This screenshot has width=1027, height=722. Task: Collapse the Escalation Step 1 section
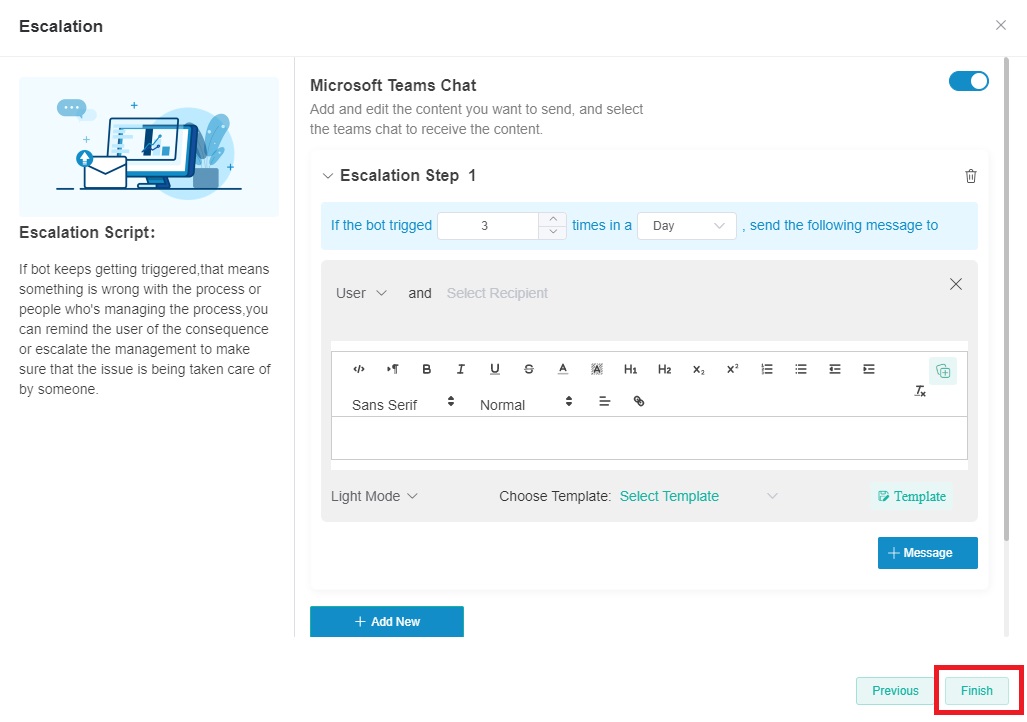[x=327, y=176]
